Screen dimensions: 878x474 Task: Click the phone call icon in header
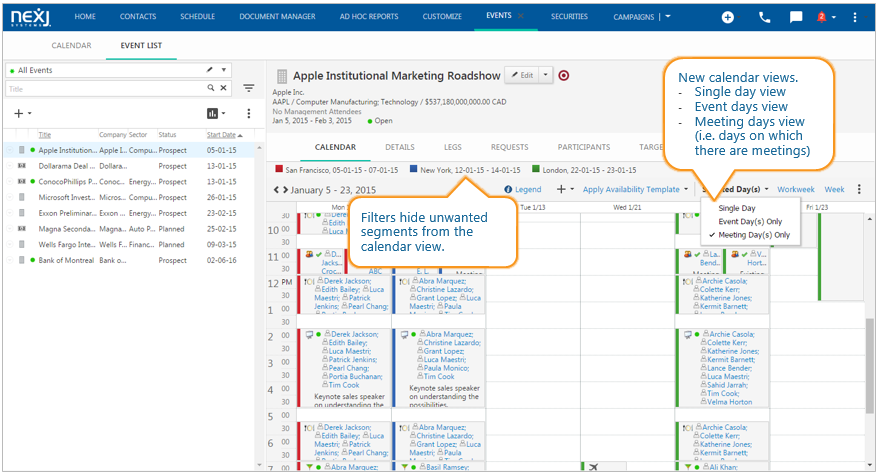point(764,17)
